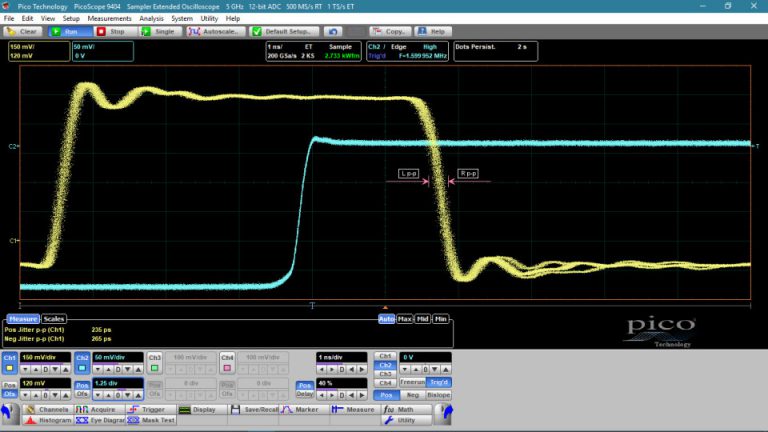The image size is (768, 432).
Task: Toggle channel Ch1 with yellow indicator
Action: point(10,363)
